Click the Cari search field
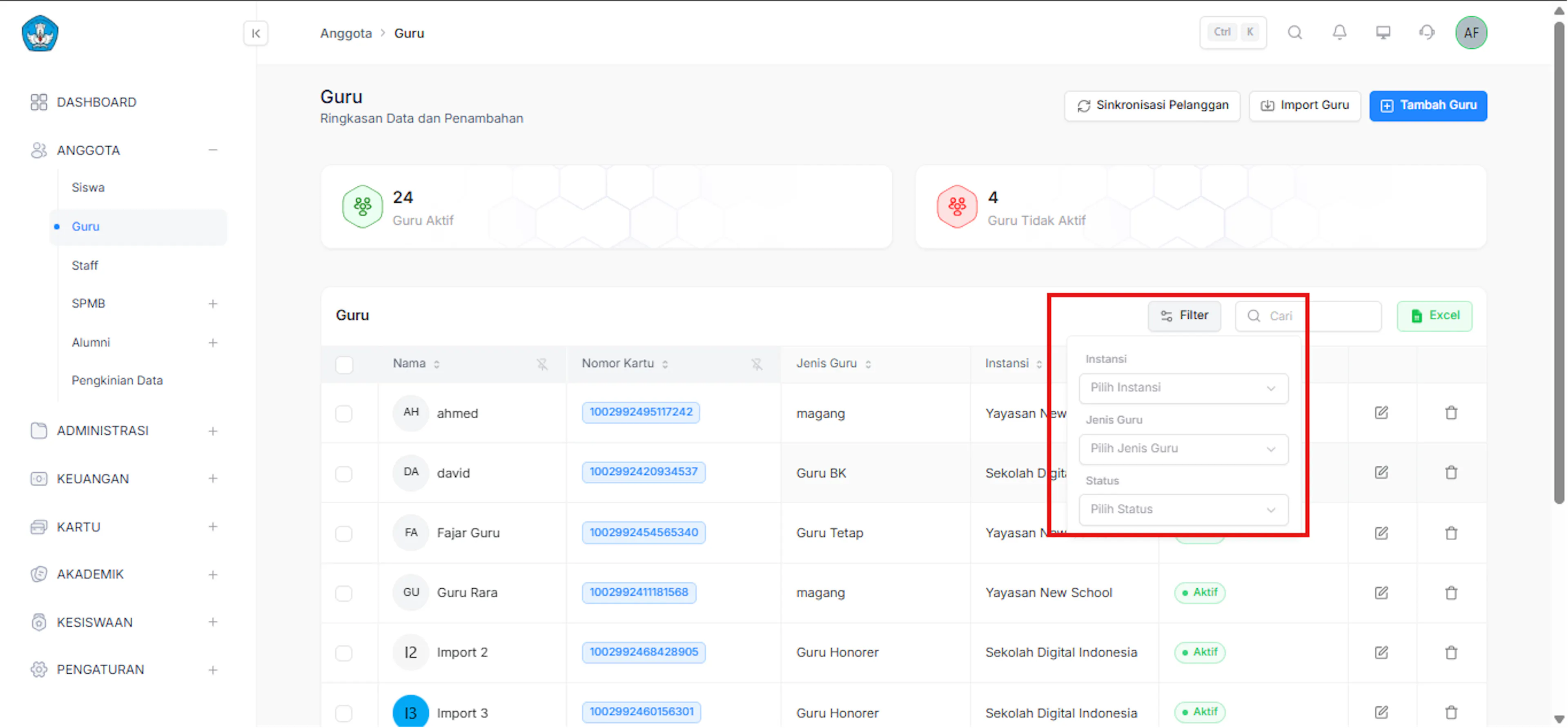The image size is (1568, 728). coord(1308,316)
